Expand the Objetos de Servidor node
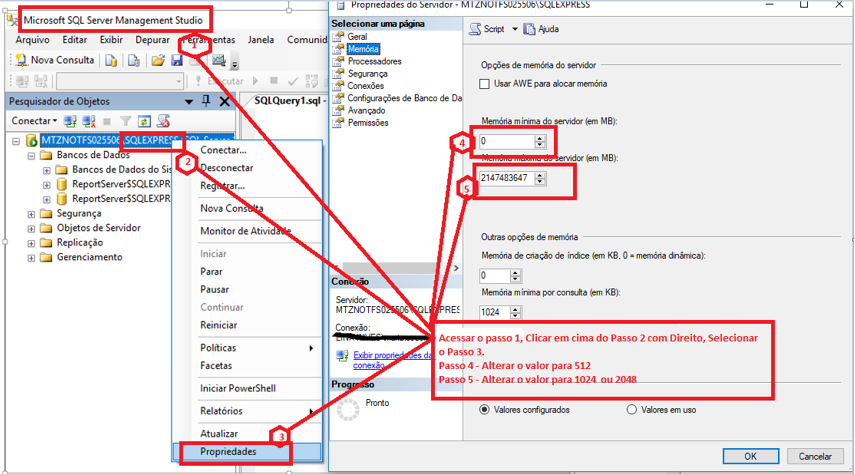The image size is (855, 474). coord(31,229)
